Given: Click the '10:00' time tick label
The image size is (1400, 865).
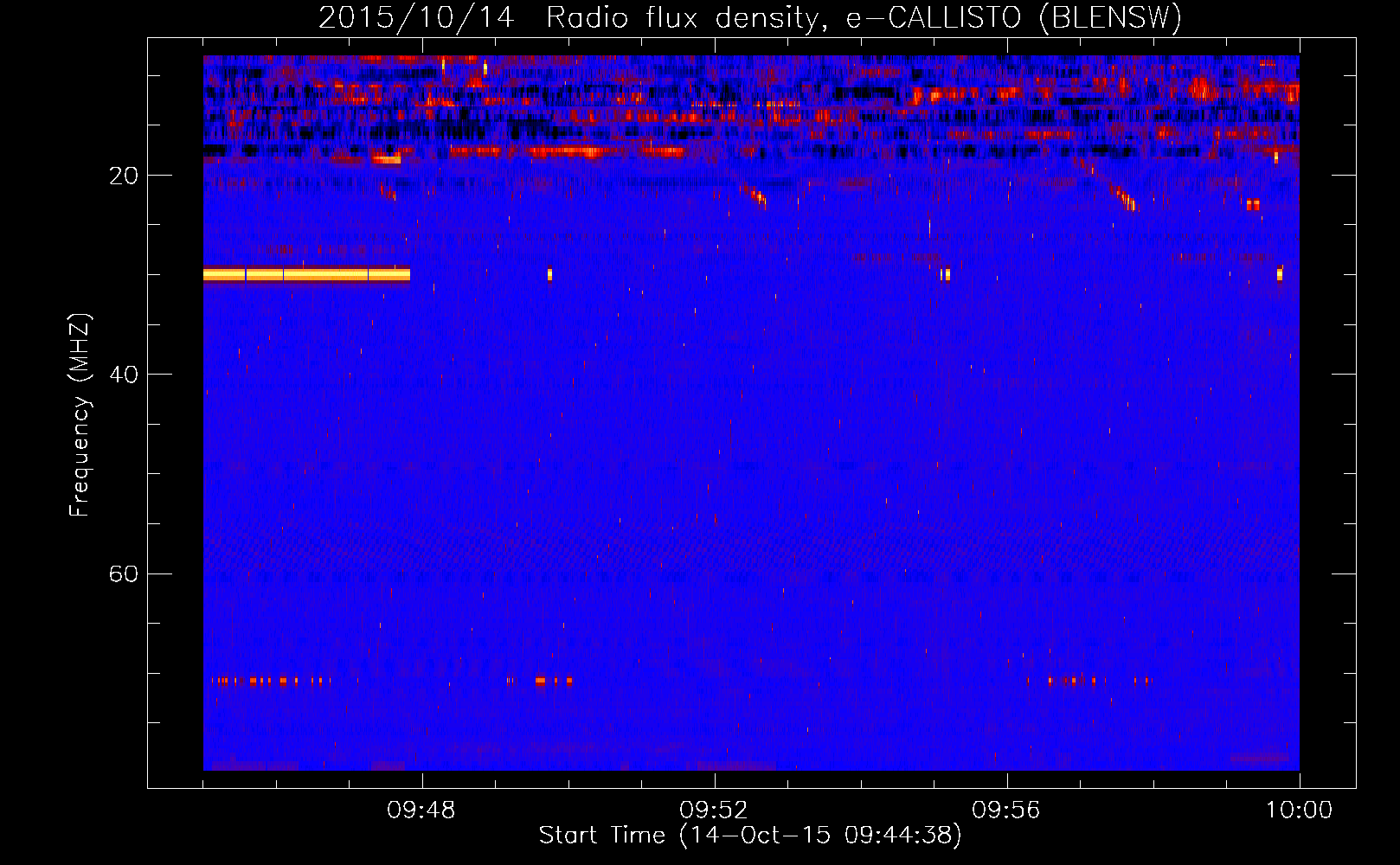Looking at the screenshot, I should click(x=1299, y=811).
